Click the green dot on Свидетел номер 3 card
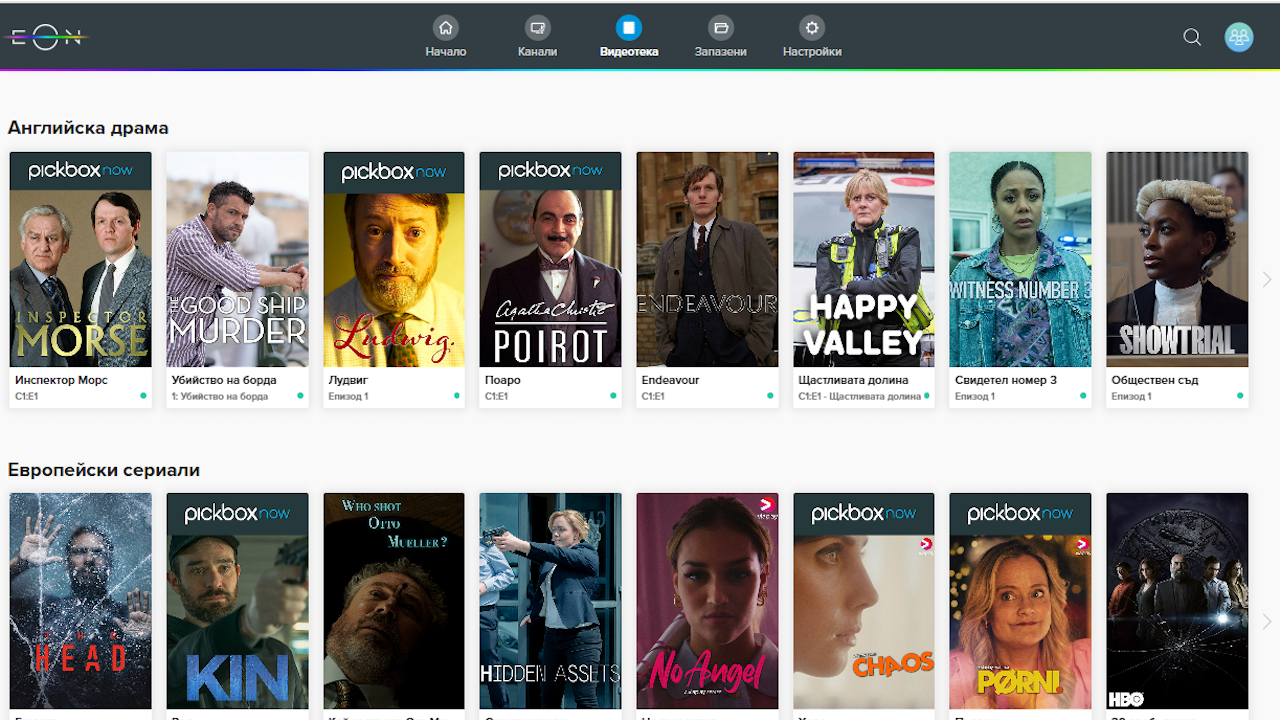 click(x=1083, y=396)
